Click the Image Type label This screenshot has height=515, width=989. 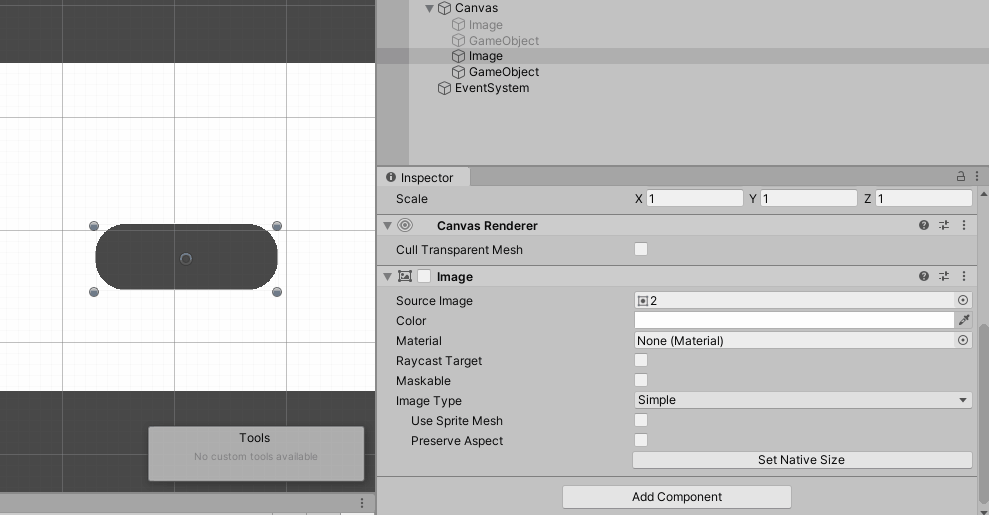tap(429, 401)
